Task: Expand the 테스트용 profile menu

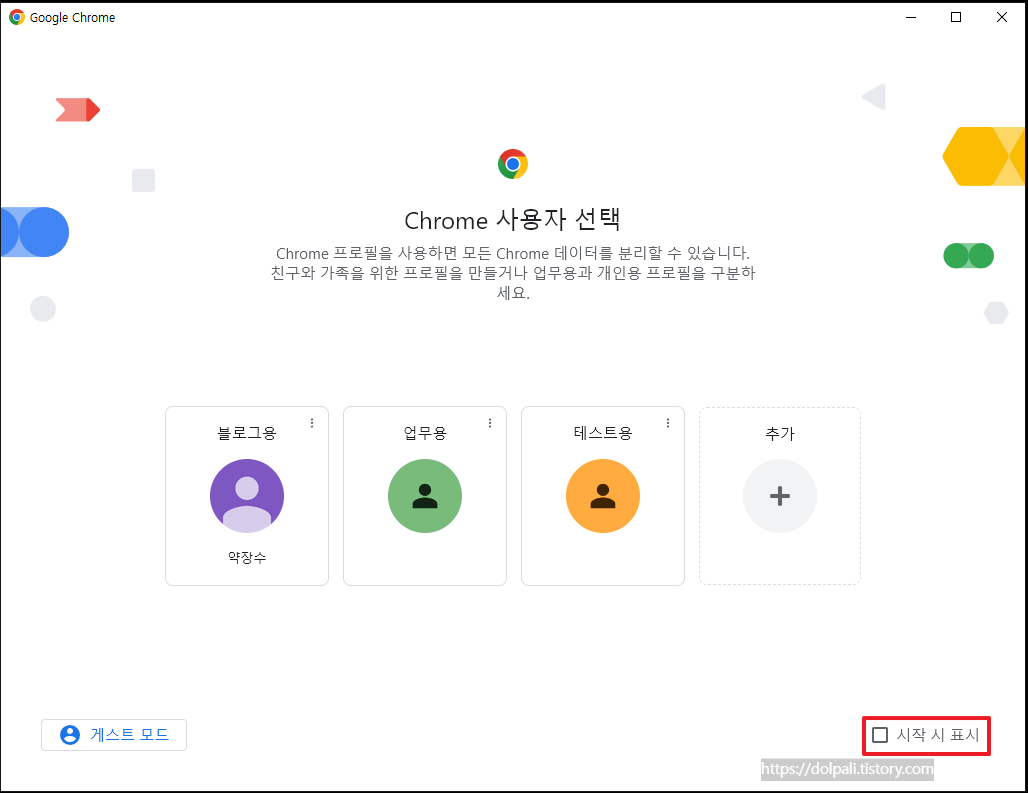Action: (667, 422)
